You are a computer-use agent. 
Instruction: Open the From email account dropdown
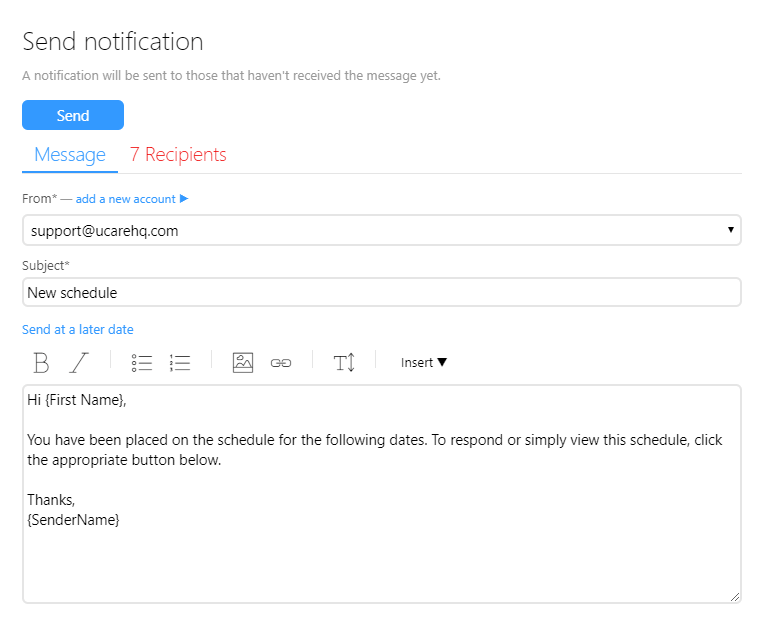point(381,230)
